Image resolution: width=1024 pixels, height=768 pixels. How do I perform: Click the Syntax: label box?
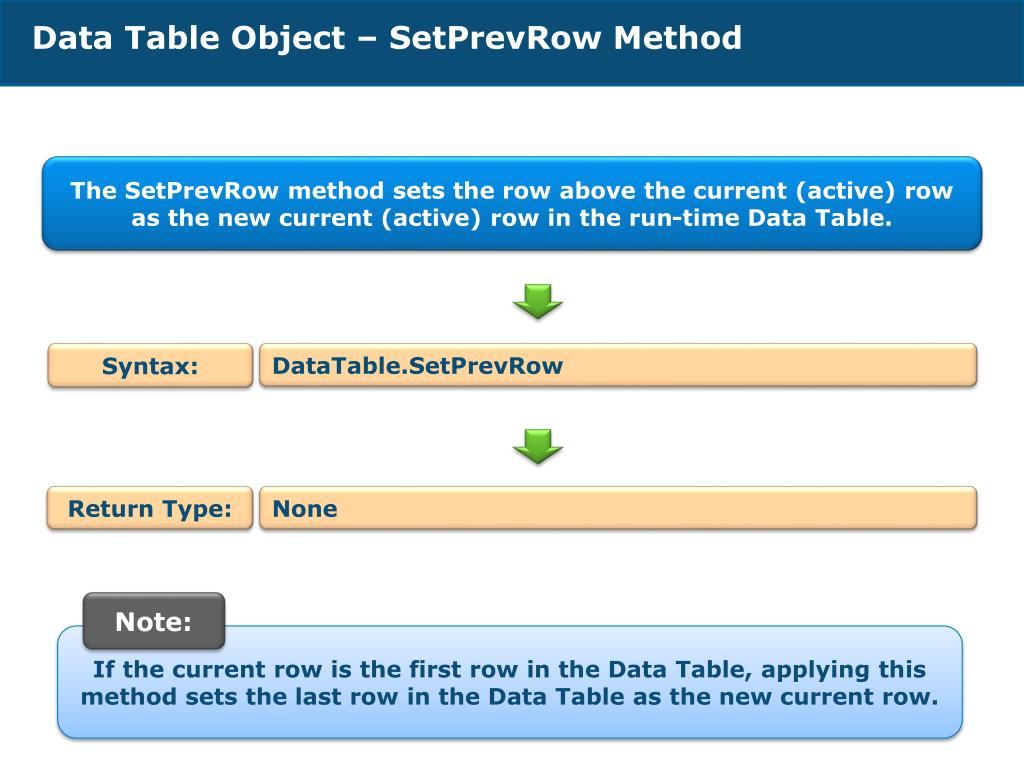pos(150,366)
